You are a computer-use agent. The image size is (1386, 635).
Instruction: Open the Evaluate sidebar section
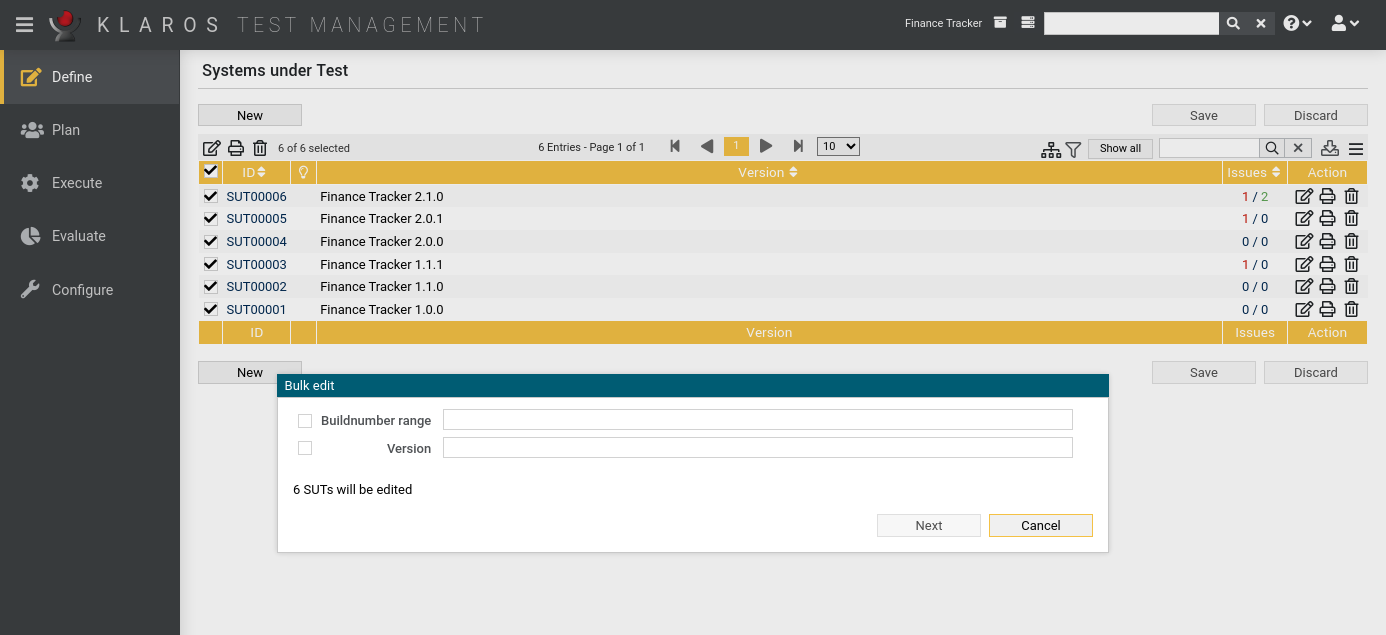coord(78,236)
